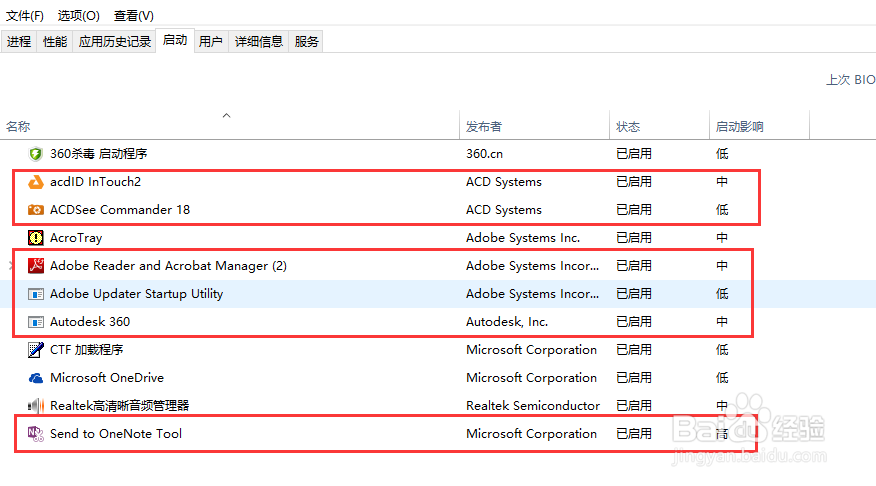This screenshot has height=486, width=876.
Task: Click the Send to OneNote Tool icon
Action: pos(36,433)
